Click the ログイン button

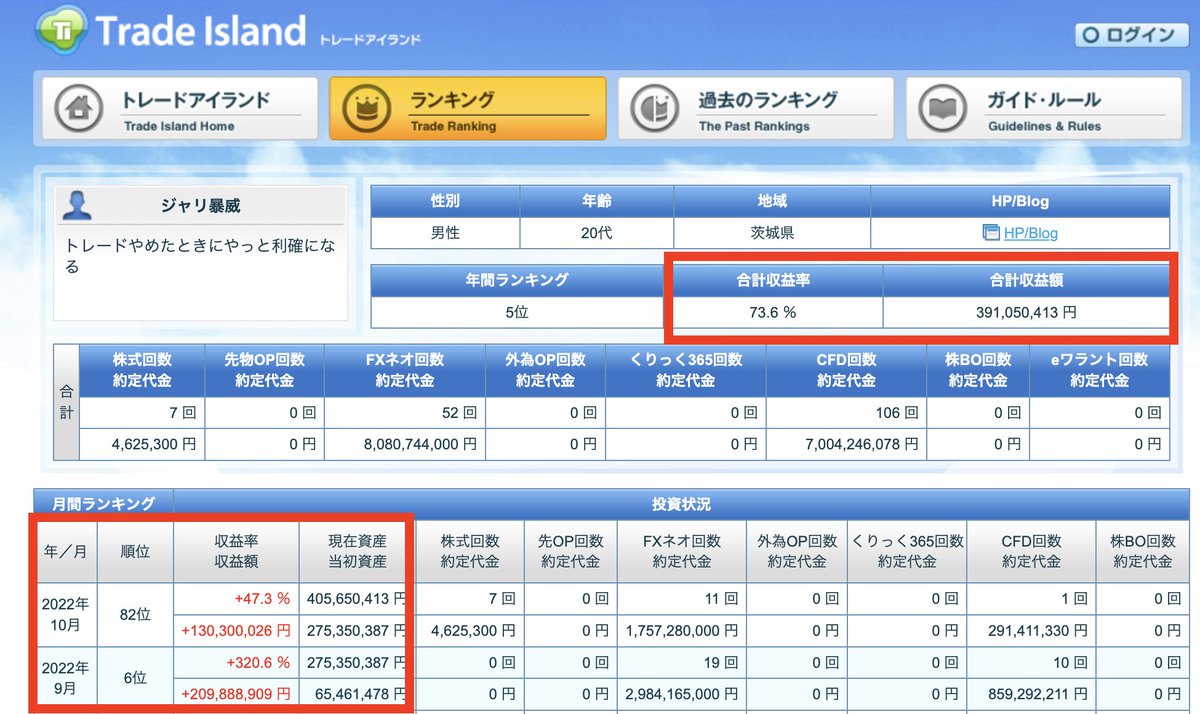1131,35
